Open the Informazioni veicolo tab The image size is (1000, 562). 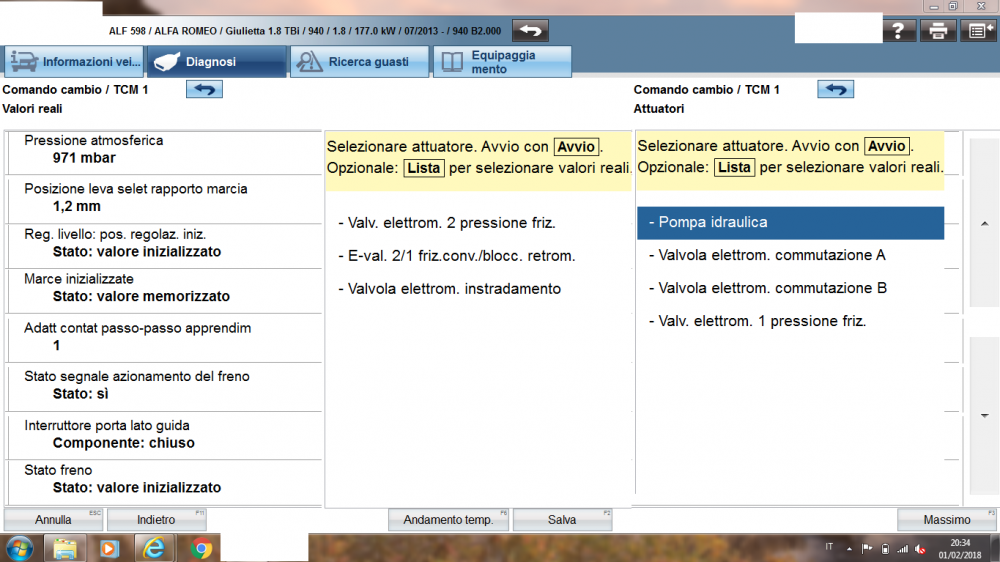(74, 62)
